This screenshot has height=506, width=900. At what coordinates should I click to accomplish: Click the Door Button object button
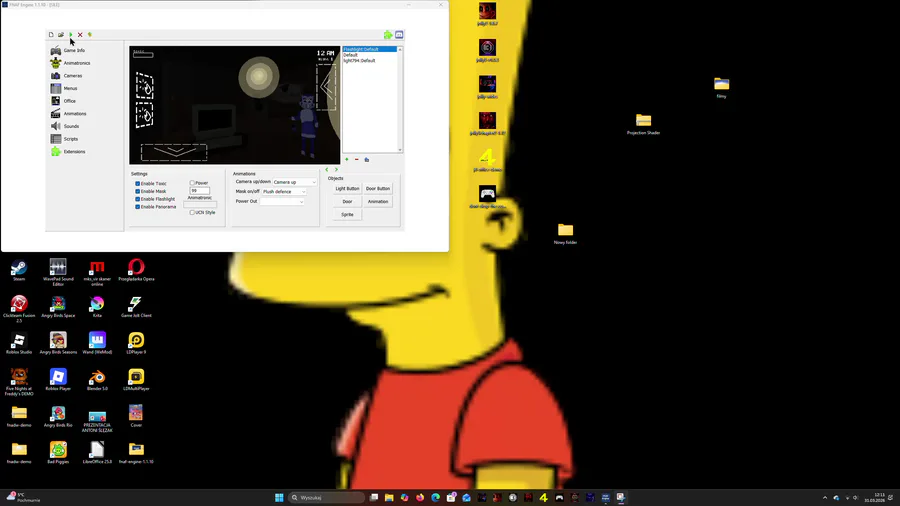coord(378,189)
